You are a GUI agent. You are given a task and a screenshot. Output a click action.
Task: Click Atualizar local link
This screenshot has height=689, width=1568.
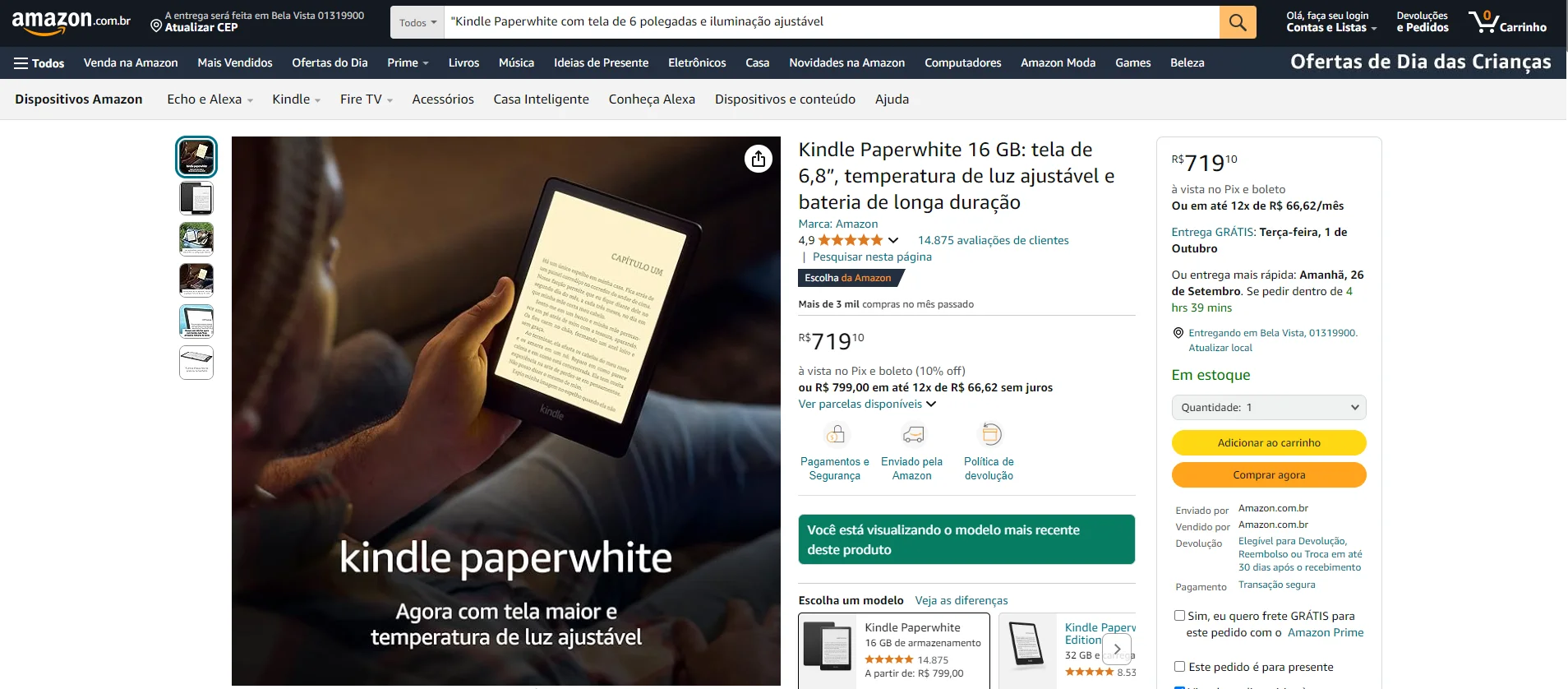click(x=1220, y=348)
